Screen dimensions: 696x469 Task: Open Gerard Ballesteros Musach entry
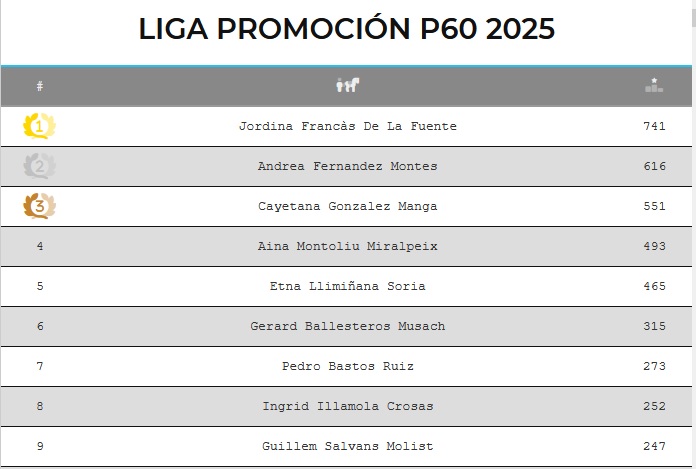pyautogui.click(x=347, y=326)
